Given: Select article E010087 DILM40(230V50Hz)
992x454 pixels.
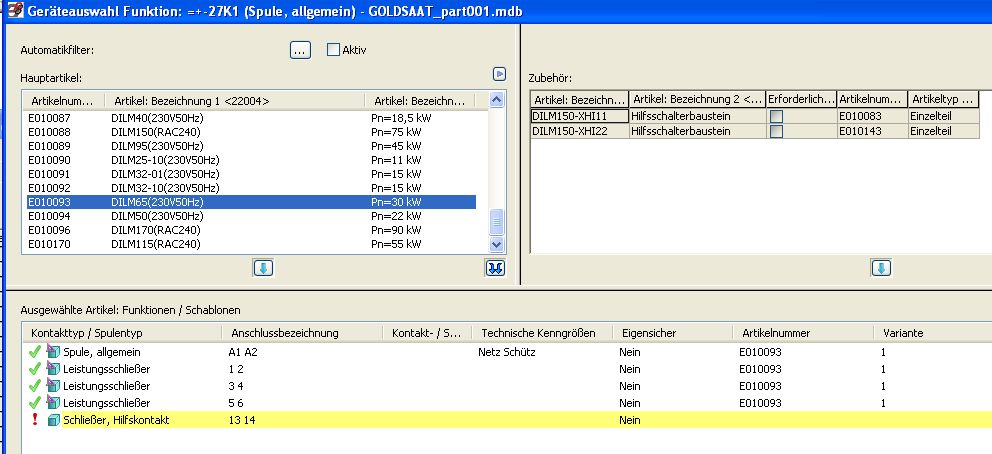Looking at the screenshot, I should point(251,118).
